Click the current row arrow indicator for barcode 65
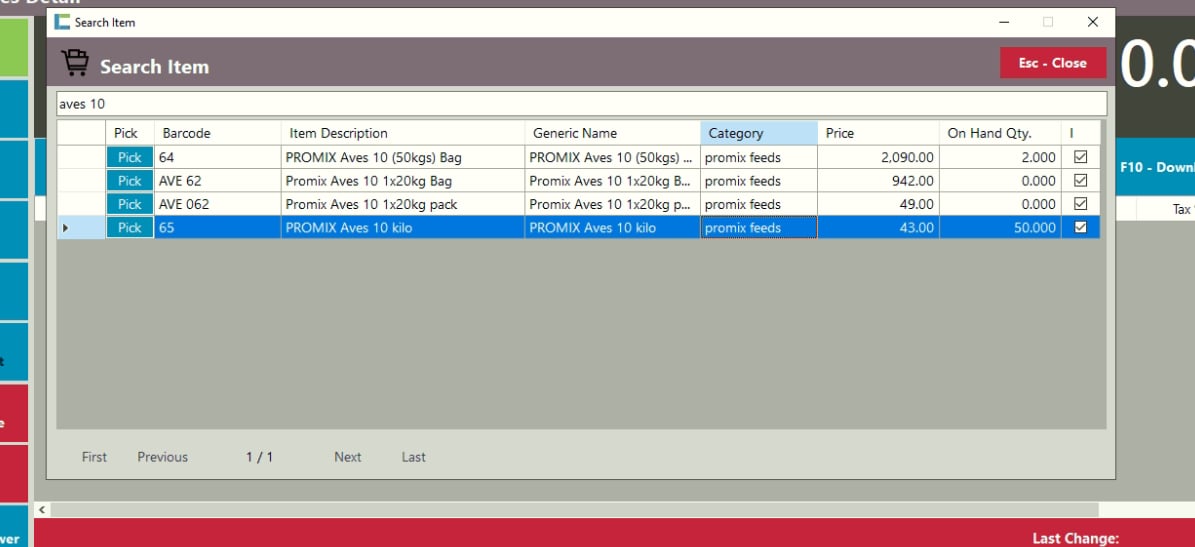1195x547 pixels. click(x=65, y=227)
